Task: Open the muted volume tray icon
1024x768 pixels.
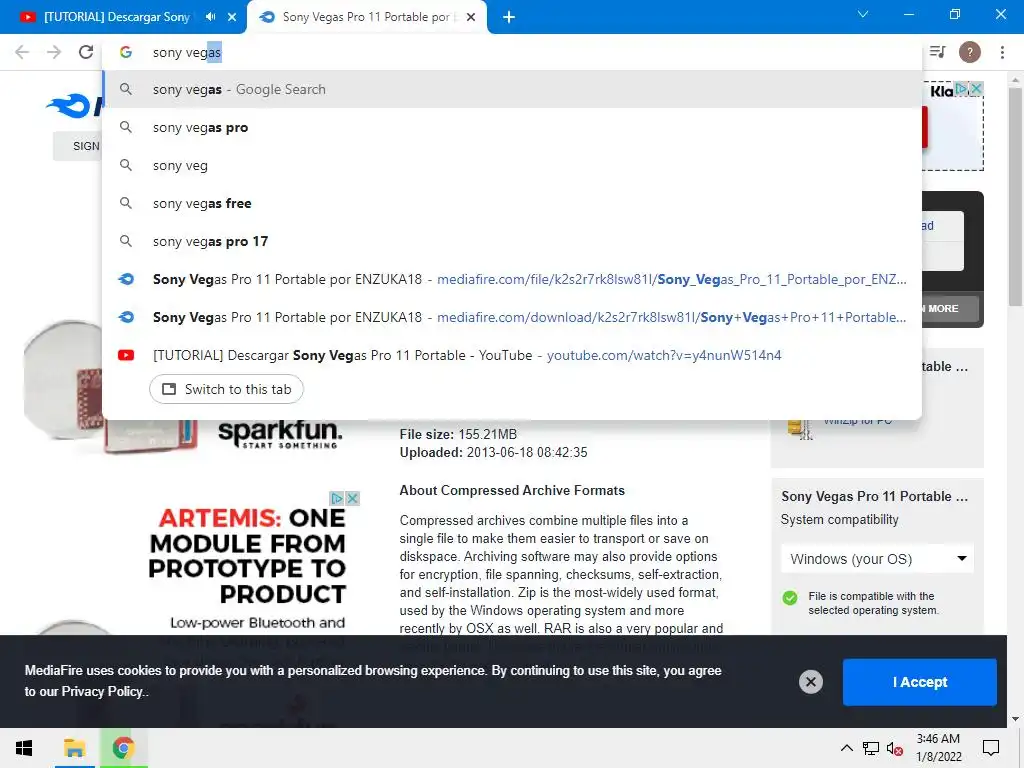Action: [x=895, y=748]
